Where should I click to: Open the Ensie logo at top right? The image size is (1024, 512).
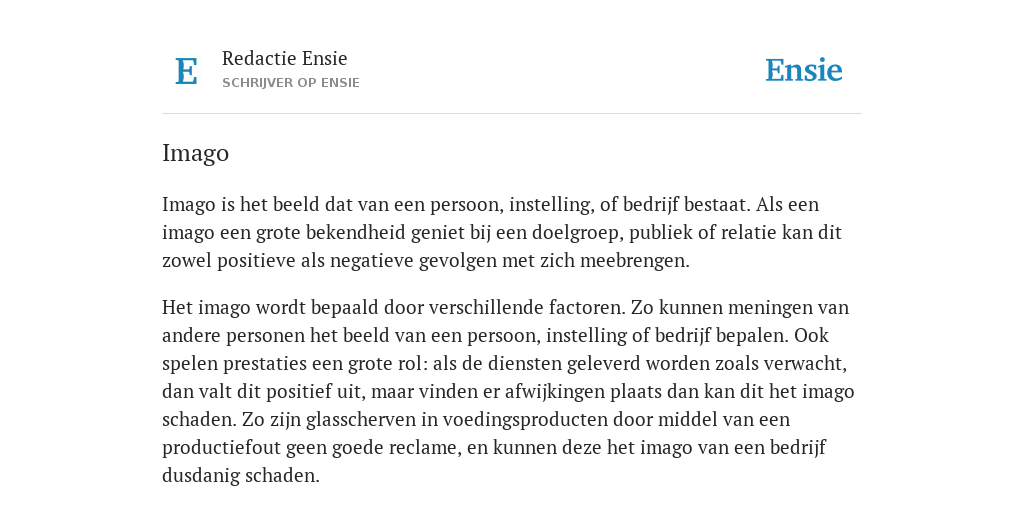pyautogui.click(x=803, y=70)
